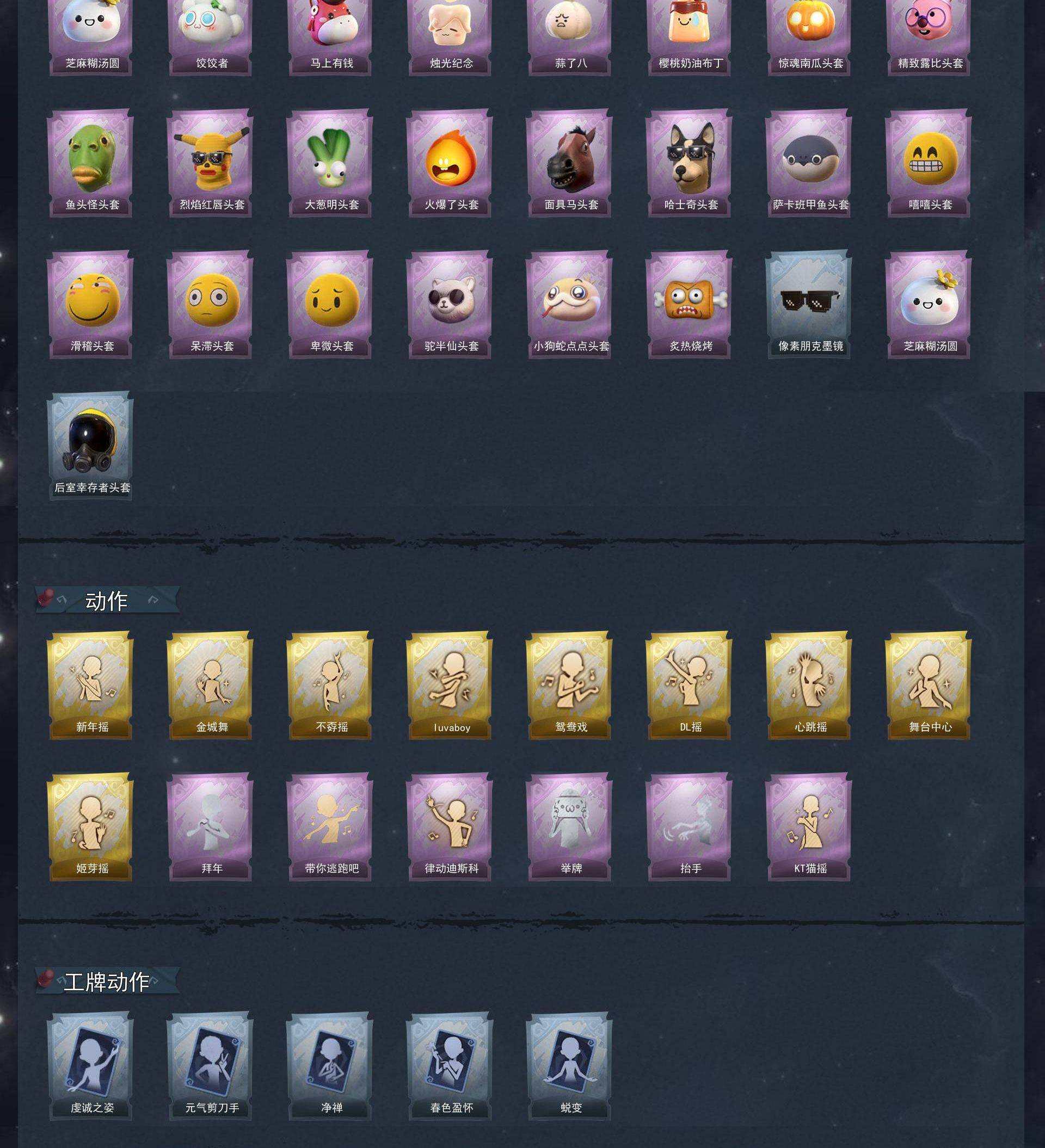The image size is (1045, 1148).
Task: Click the 舞台中心 golden action card
Action: (928, 686)
